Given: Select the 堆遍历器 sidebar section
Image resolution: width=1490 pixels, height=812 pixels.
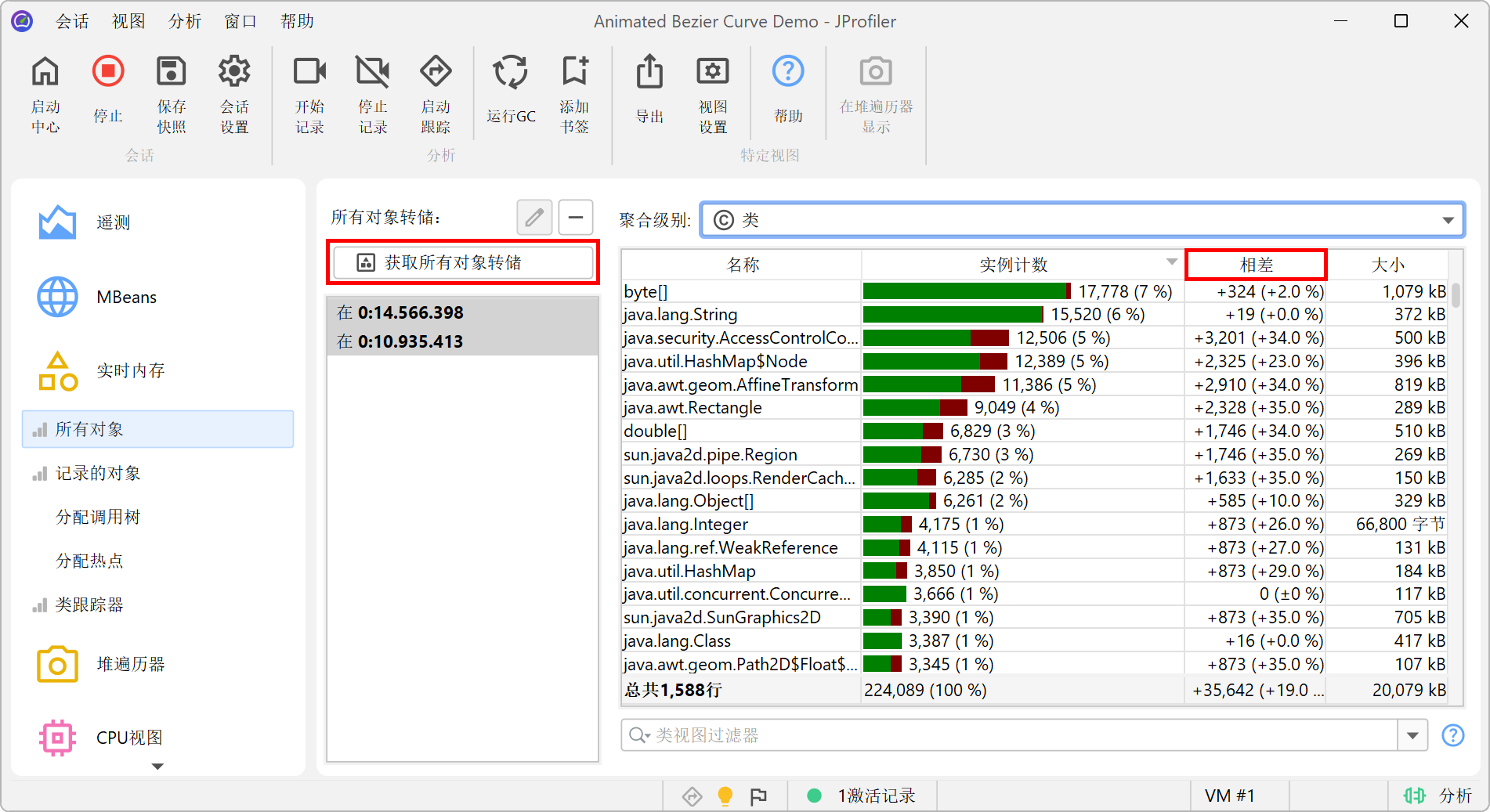Looking at the screenshot, I should click(130, 664).
